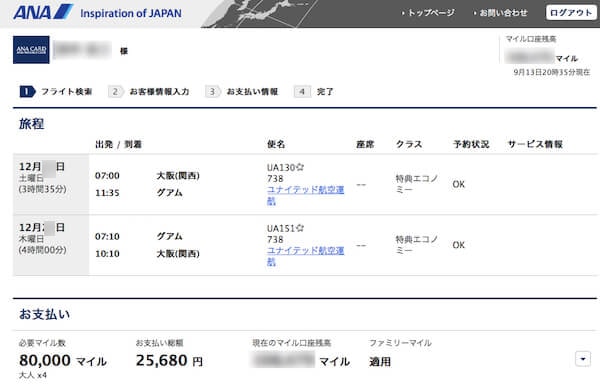Click the 07:10 departure time

[x=107, y=236]
